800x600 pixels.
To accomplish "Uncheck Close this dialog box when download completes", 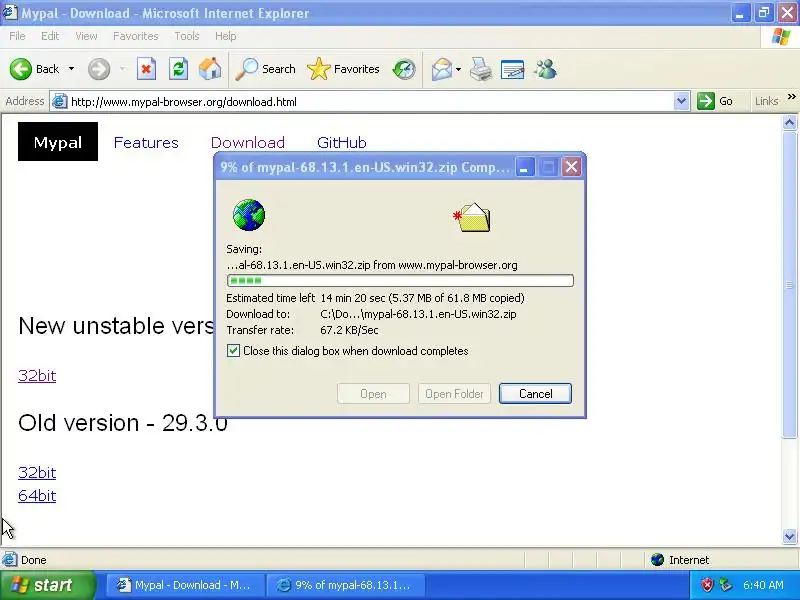I will click(233, 351).
